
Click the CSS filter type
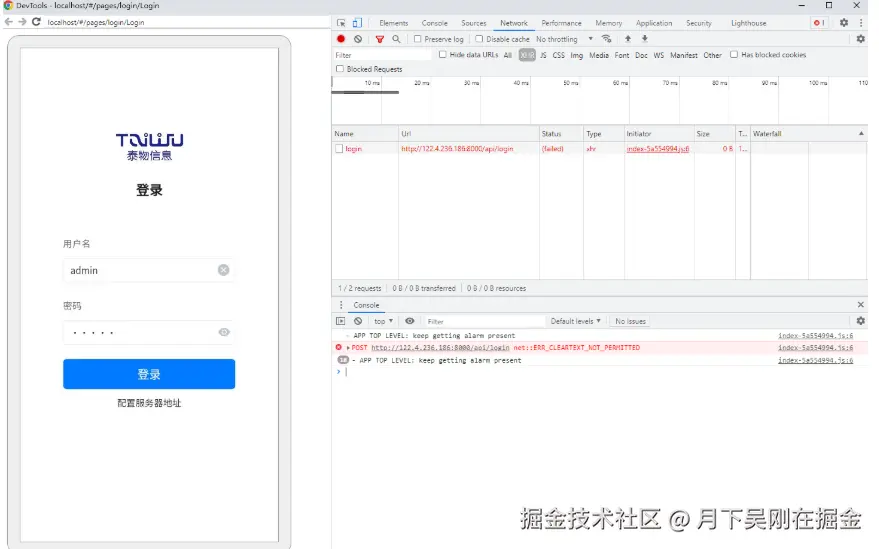pos(559,55)
